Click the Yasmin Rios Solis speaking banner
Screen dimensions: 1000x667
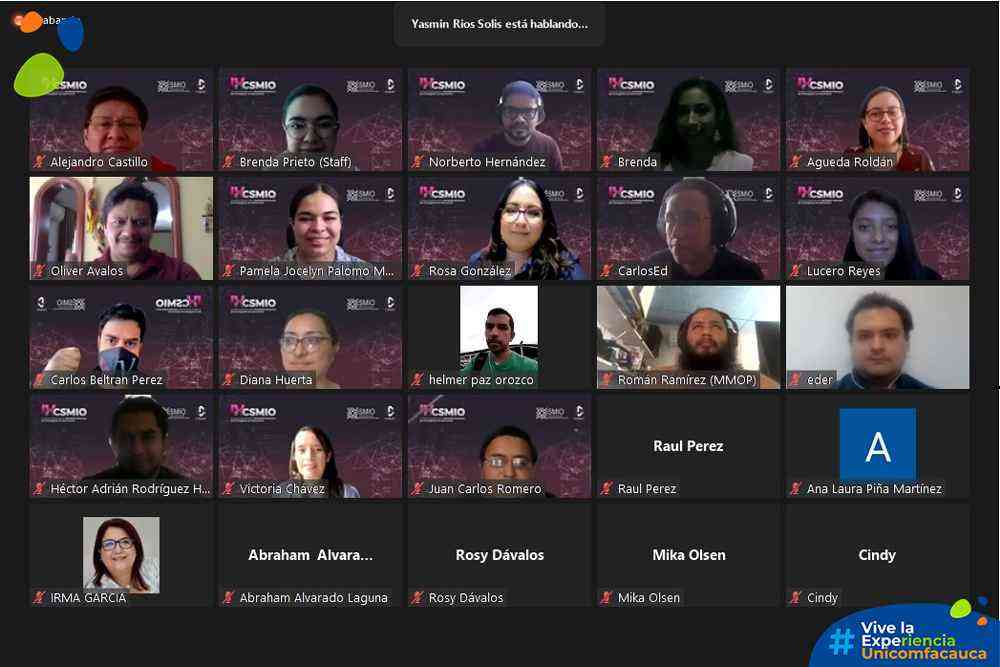(499, 24)
